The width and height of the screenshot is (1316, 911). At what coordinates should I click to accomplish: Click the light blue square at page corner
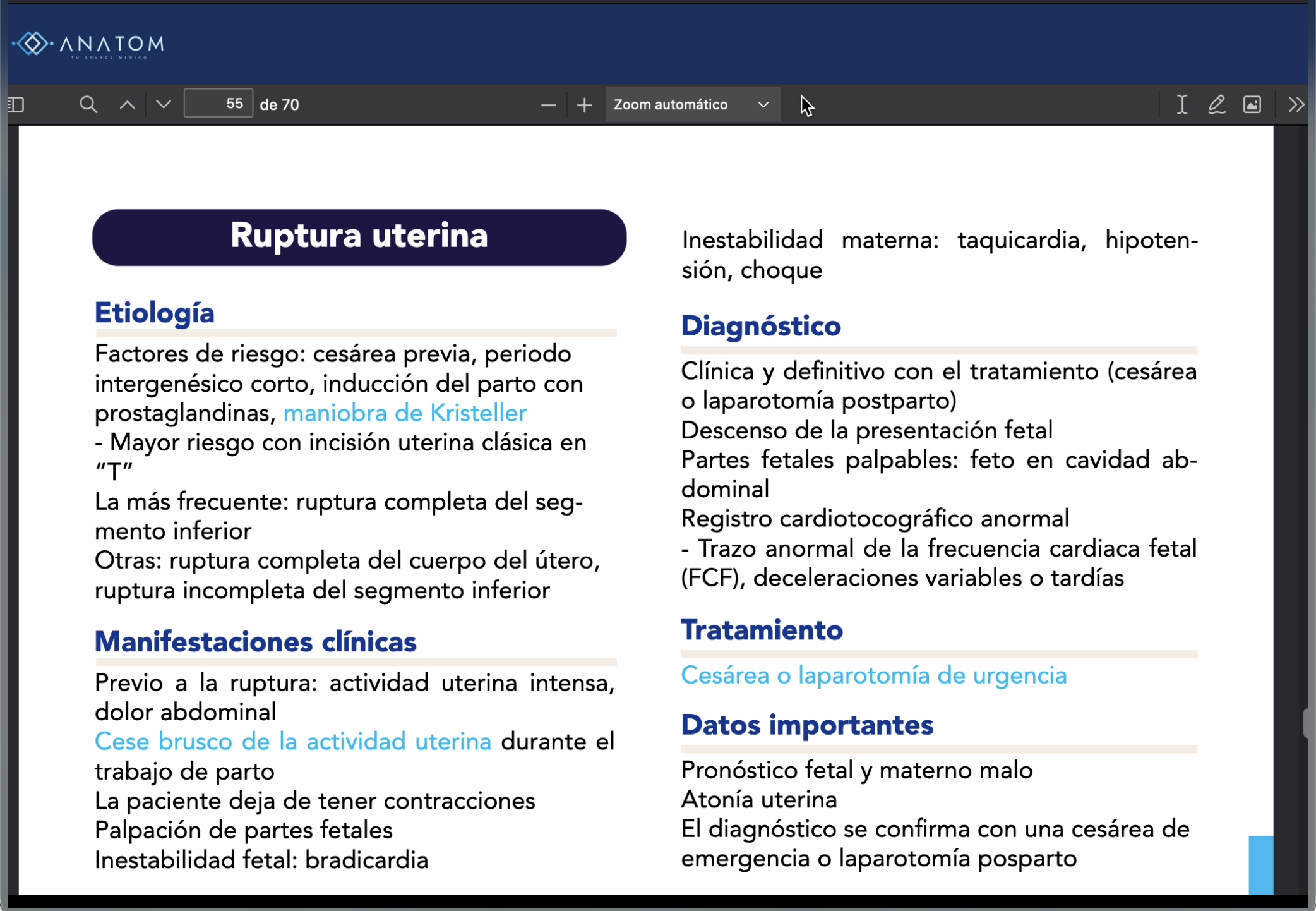pos(1260,864)
